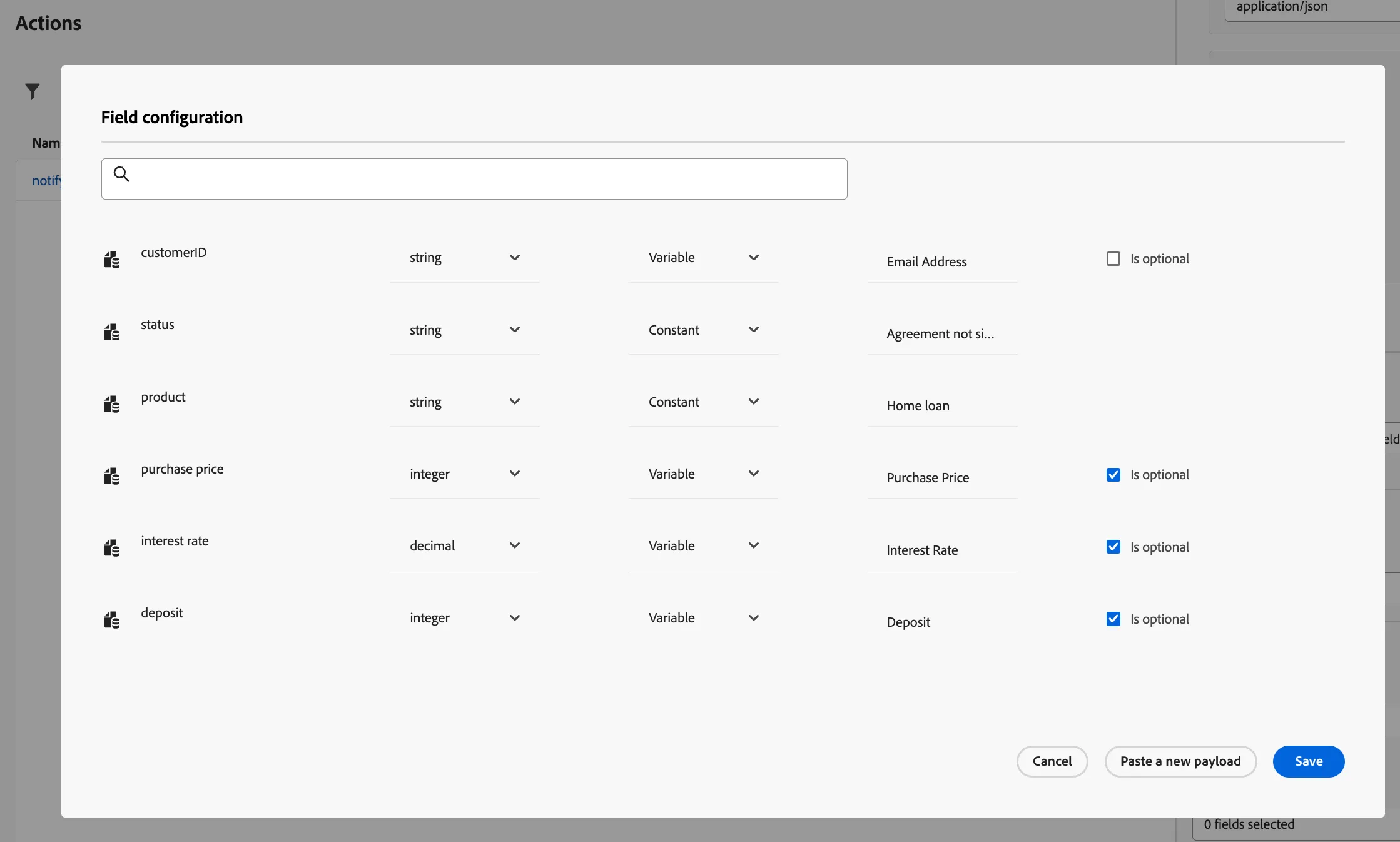Open product Constant mode dropdown
Viewport: 1400px width, 842px height.
coord(704,402)
